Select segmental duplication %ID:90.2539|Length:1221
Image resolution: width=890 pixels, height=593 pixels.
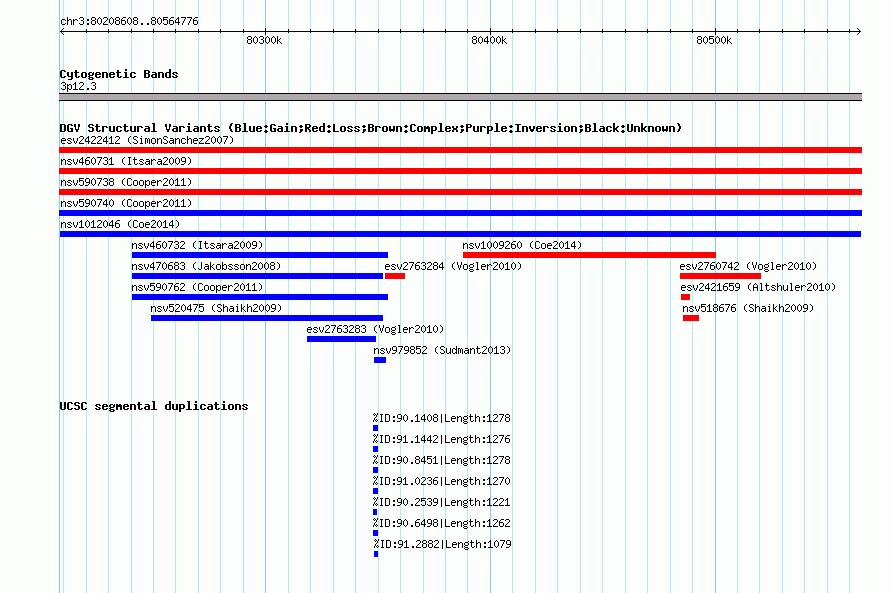point(442,502)
